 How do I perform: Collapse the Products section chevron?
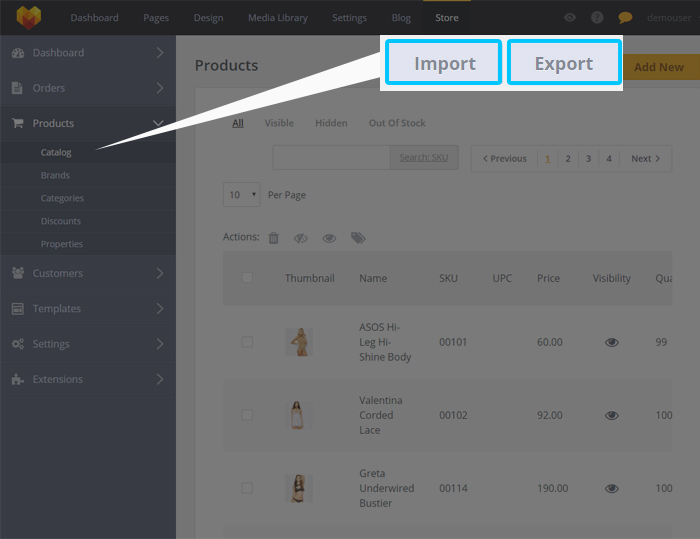click(x=158, y=123)
